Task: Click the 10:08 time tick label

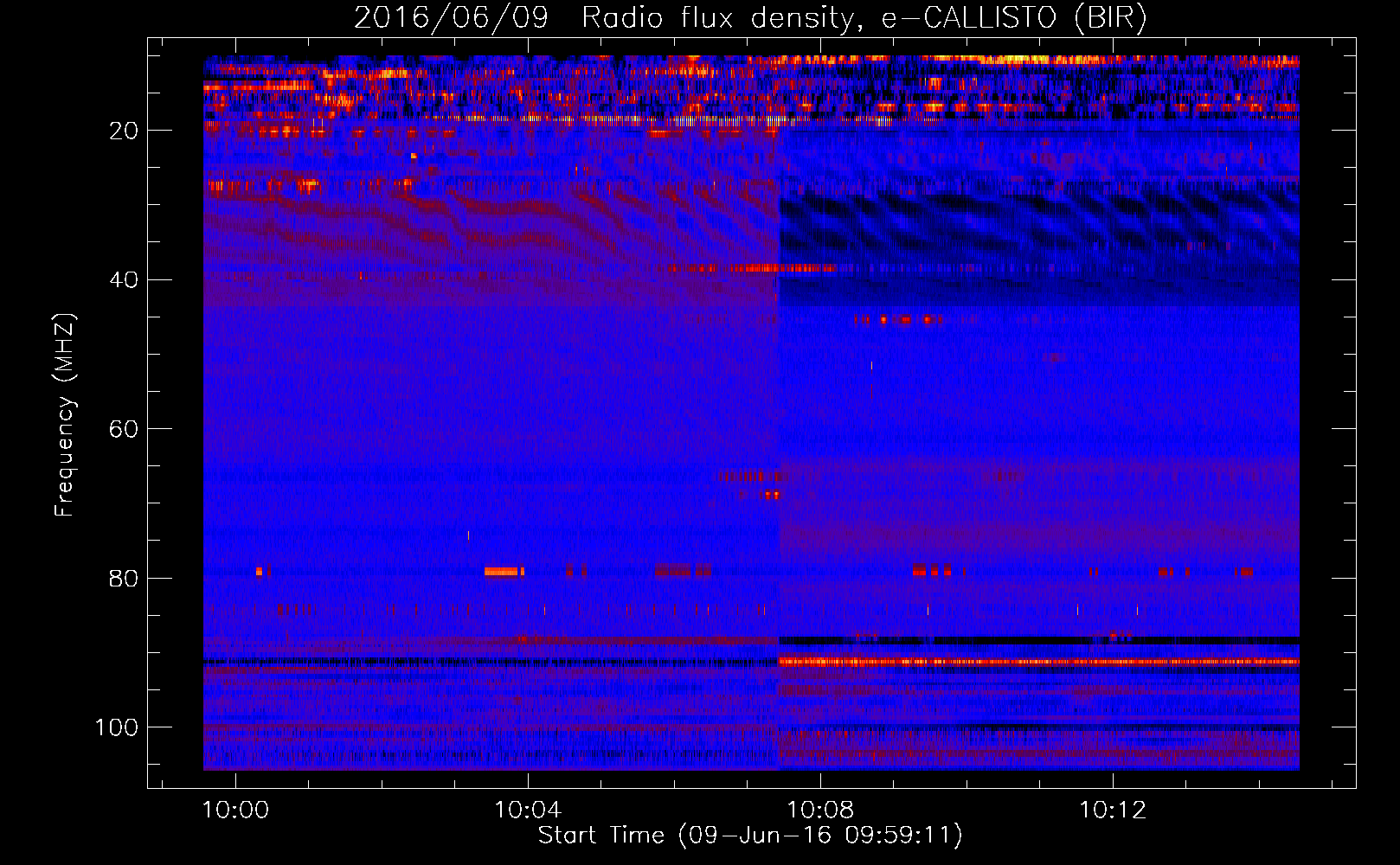Action: (x=820, y=811)
